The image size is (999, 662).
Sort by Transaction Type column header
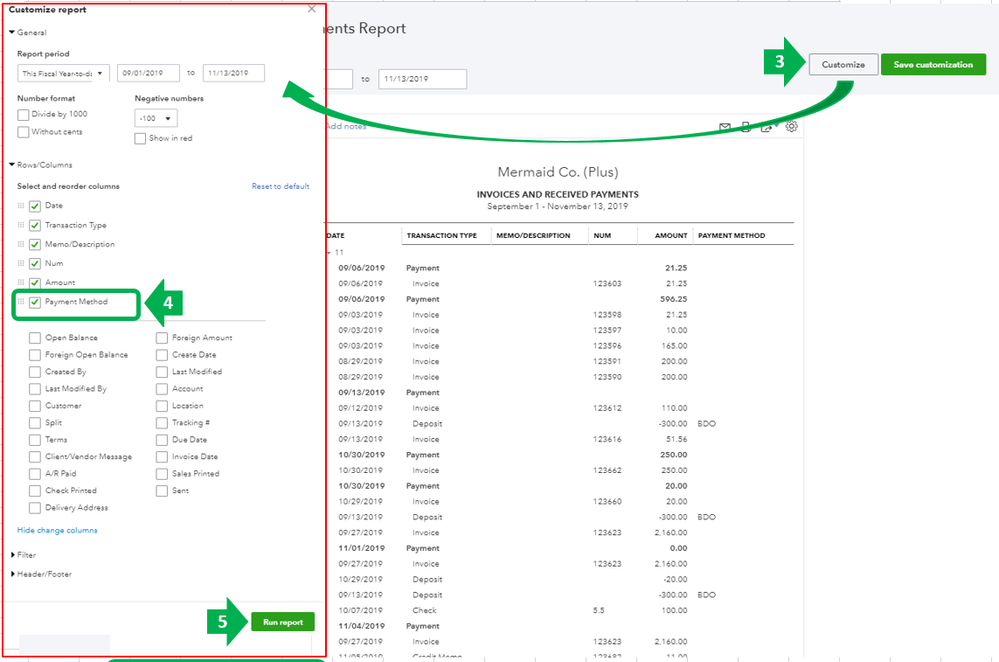click(x=442, y=236)
